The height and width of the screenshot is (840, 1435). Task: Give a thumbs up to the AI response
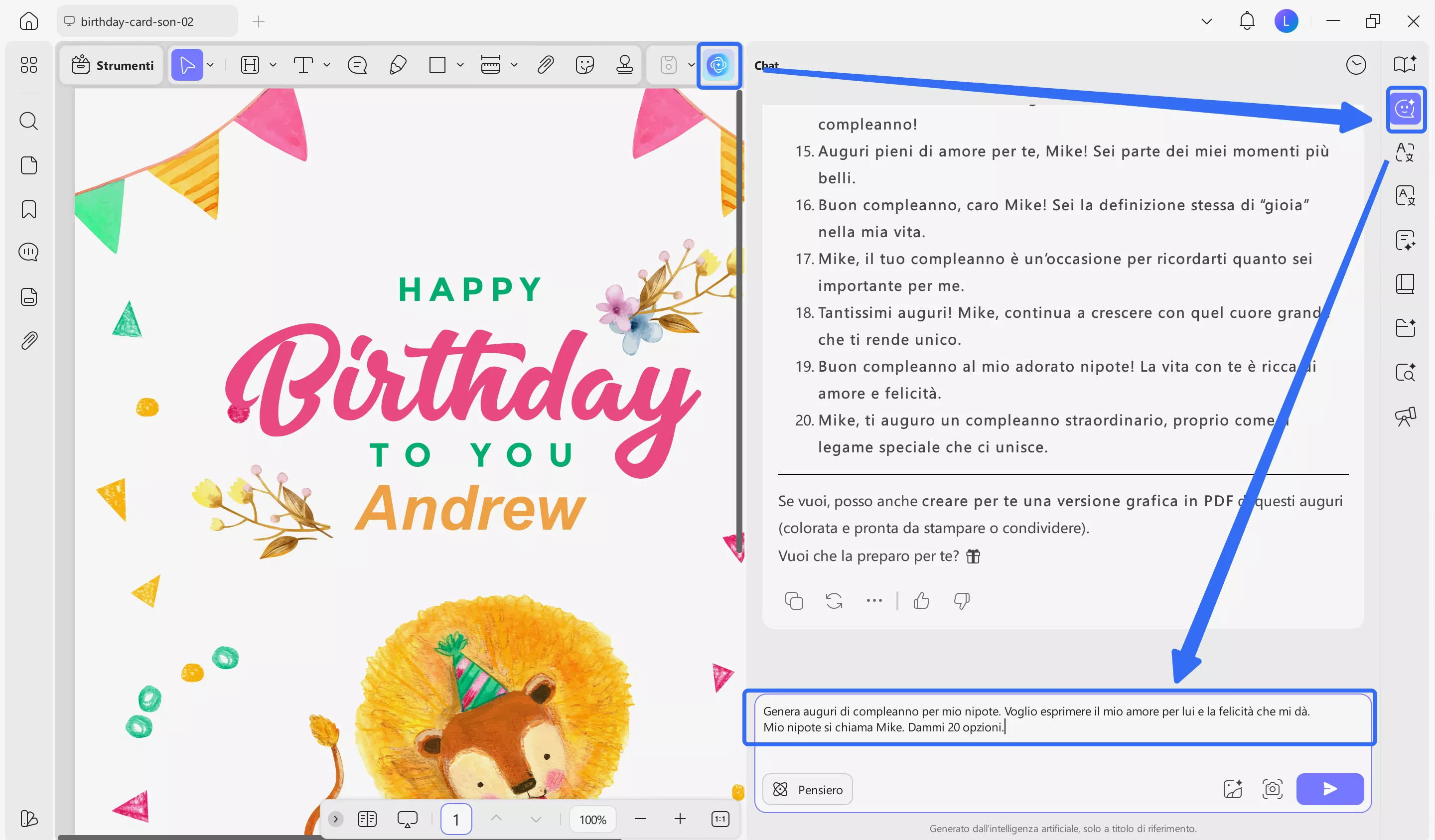coord(921,601)
